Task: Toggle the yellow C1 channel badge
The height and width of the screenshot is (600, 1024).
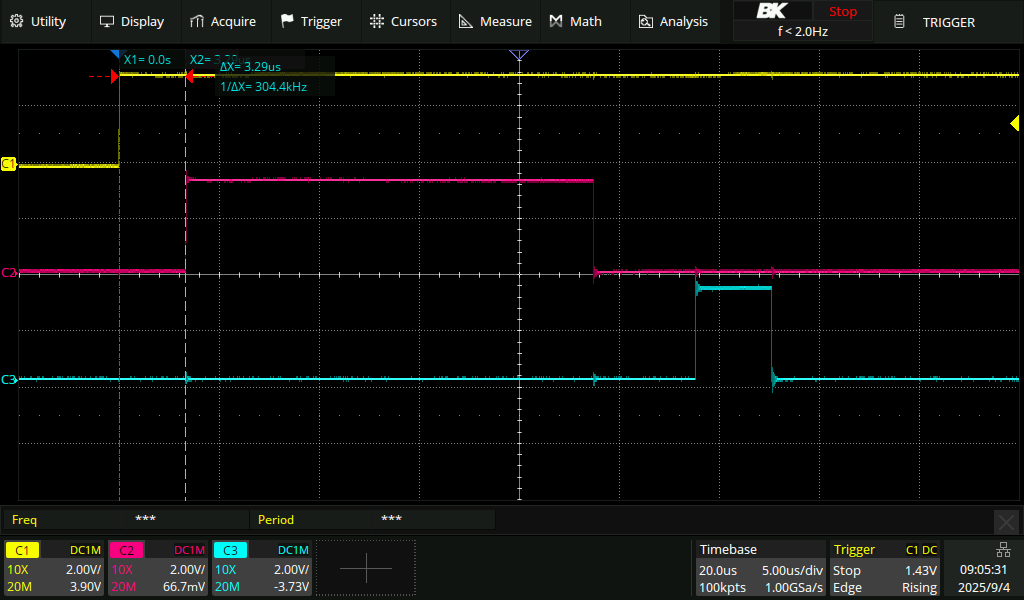Action: [x=22, y=550]
